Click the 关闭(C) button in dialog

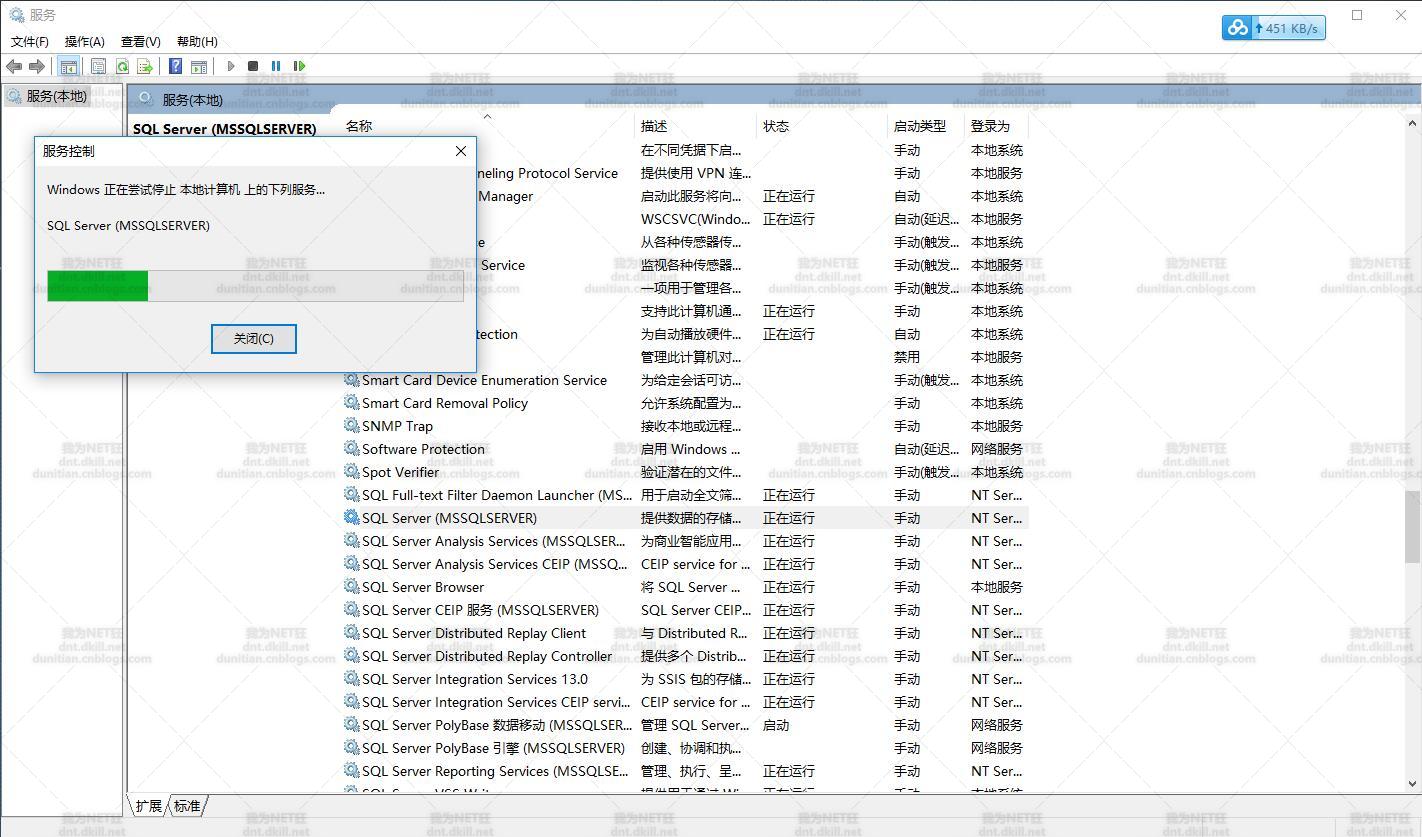254,338
